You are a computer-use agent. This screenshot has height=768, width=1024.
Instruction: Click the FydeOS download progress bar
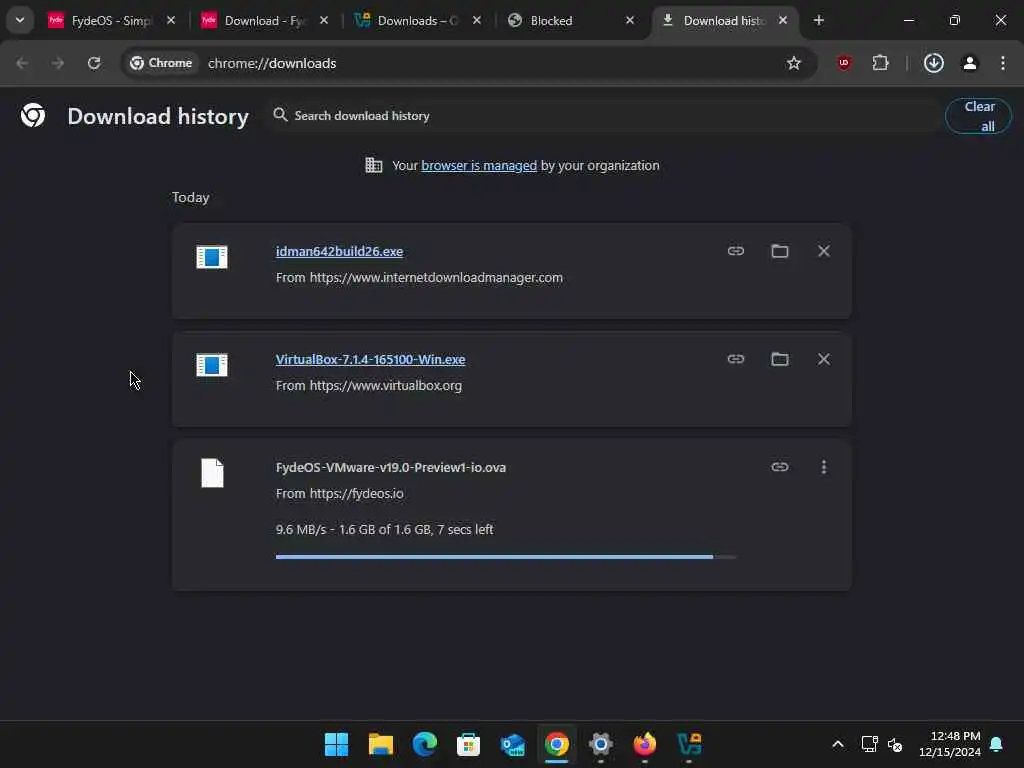[505, 557]
